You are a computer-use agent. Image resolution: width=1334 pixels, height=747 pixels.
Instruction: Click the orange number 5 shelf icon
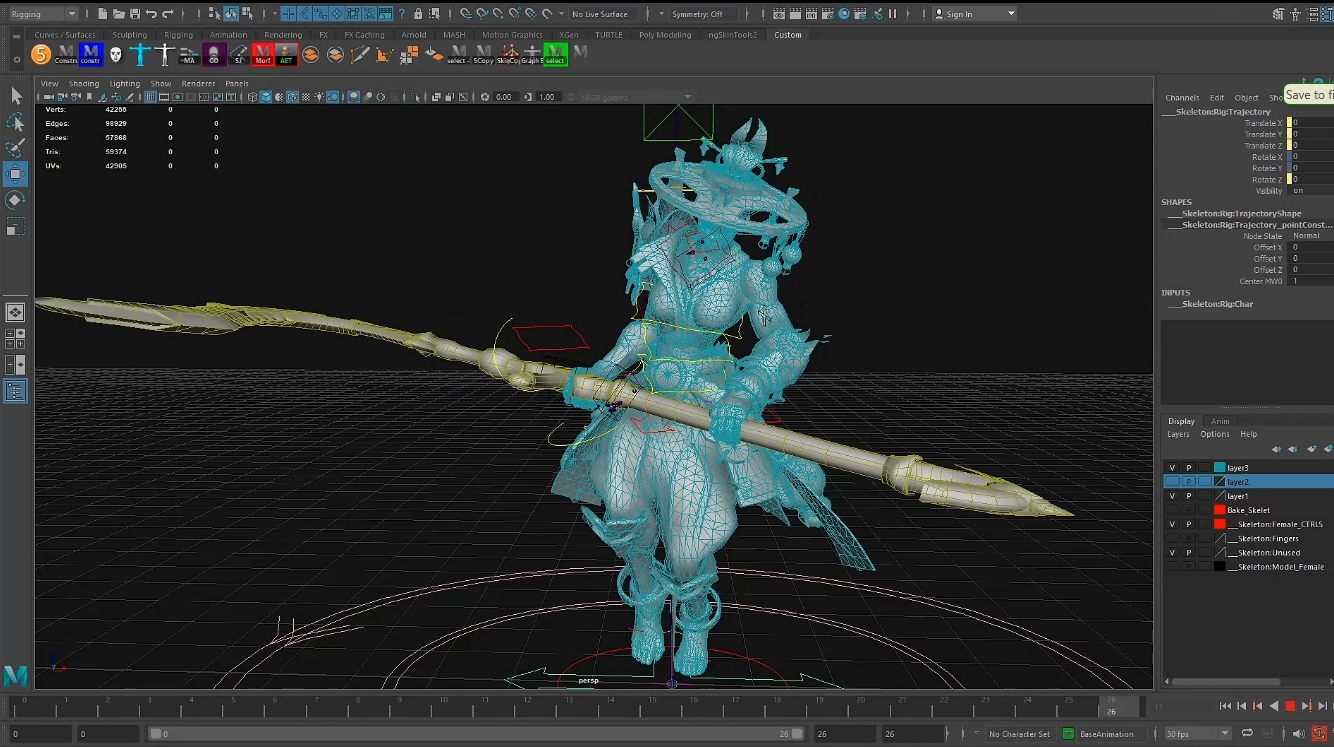[x=41, y=54]
